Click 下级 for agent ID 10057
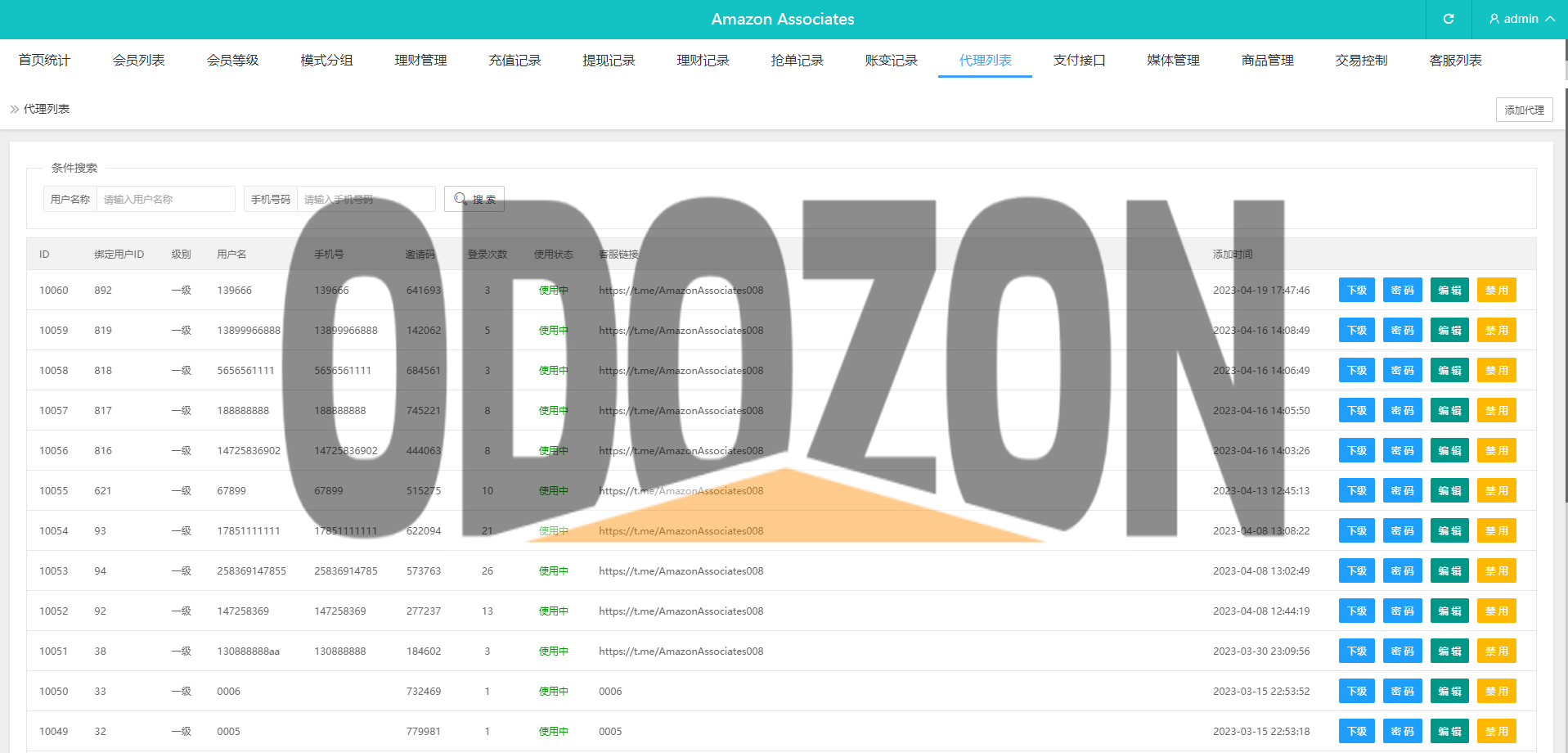Viewport: 1568px width, 753px height. (x=1357, y=411)
